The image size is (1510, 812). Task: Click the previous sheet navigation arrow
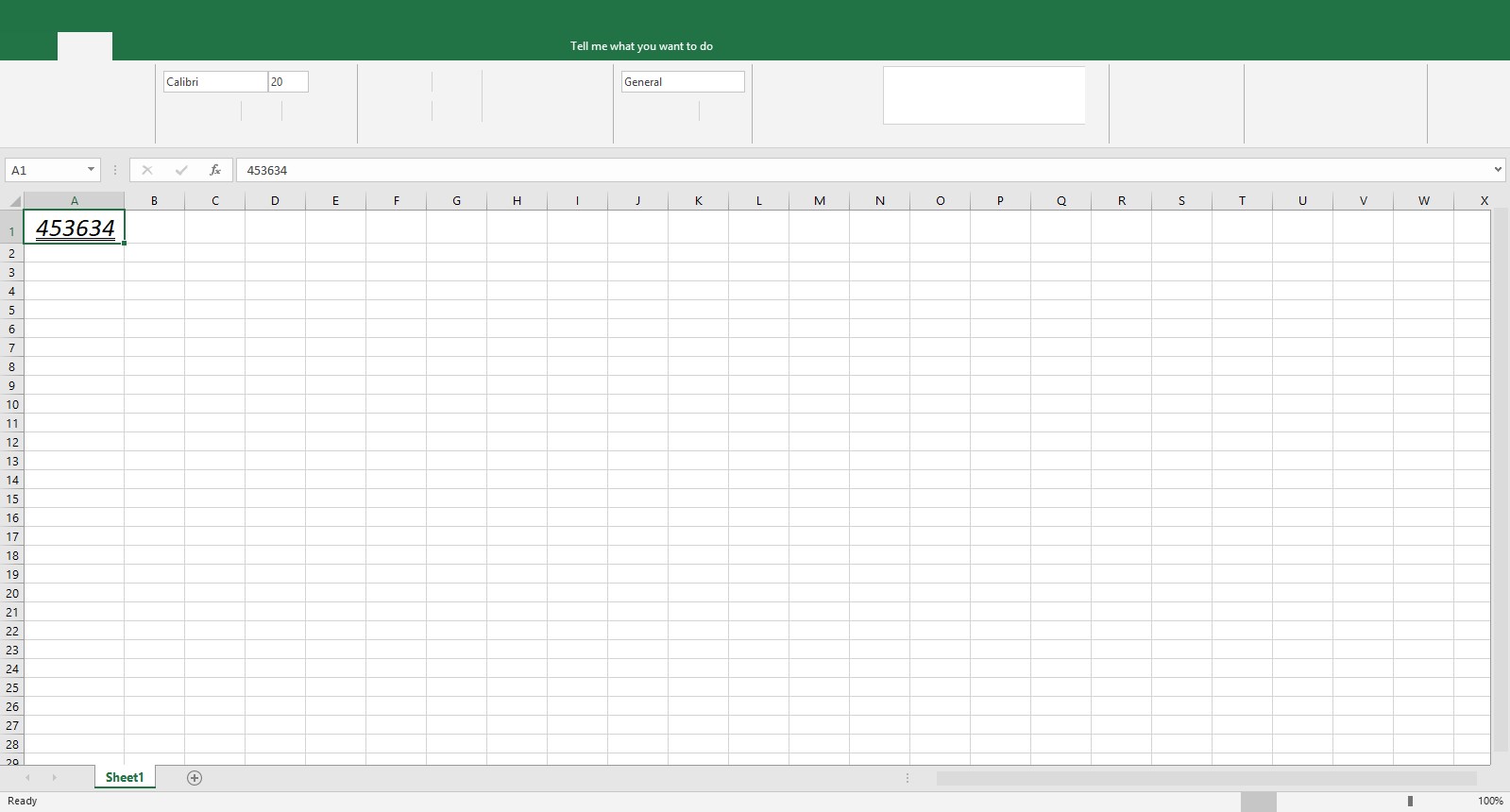coord(27,778)
